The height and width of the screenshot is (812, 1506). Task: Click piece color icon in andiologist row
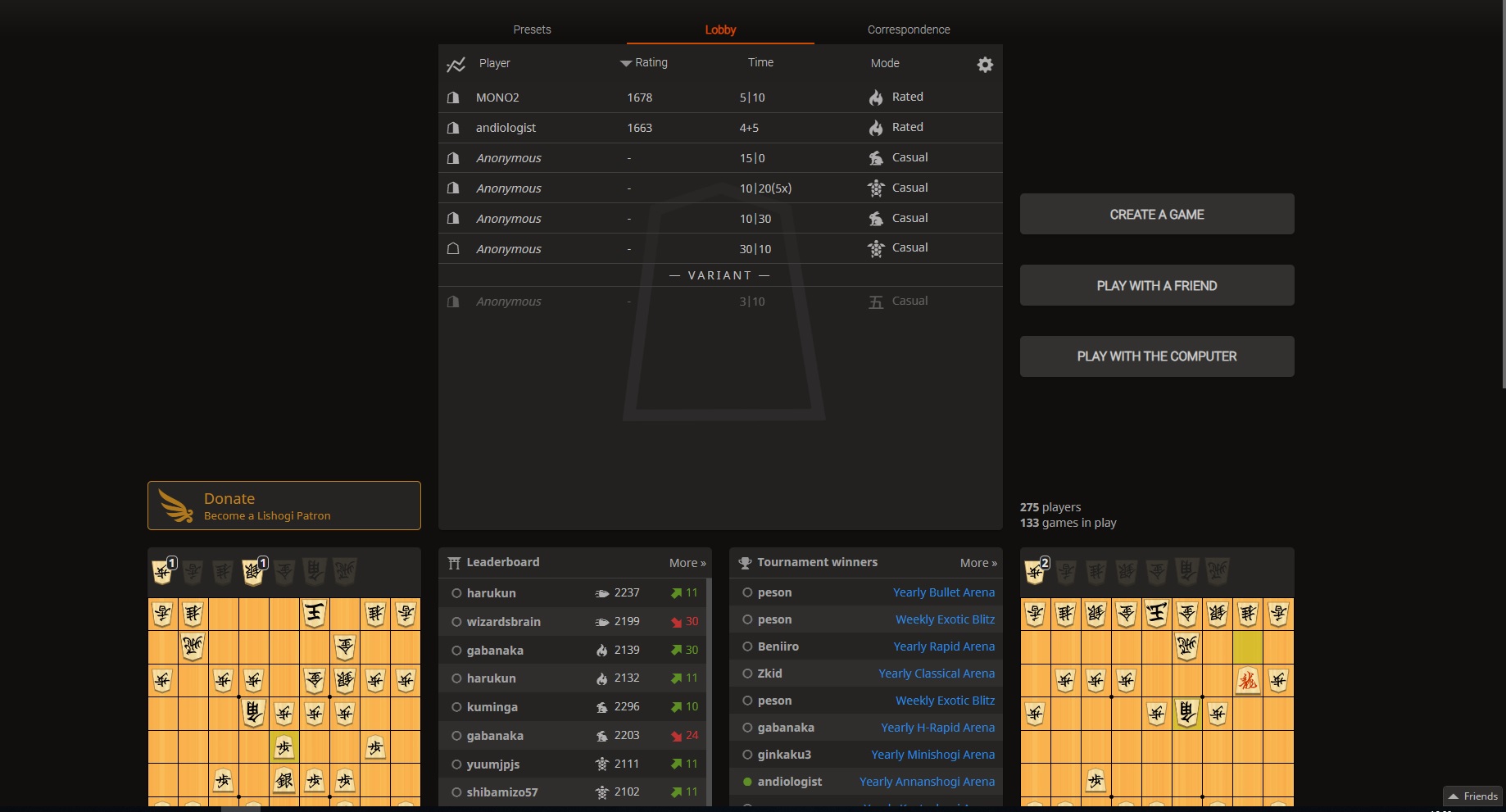453,128
